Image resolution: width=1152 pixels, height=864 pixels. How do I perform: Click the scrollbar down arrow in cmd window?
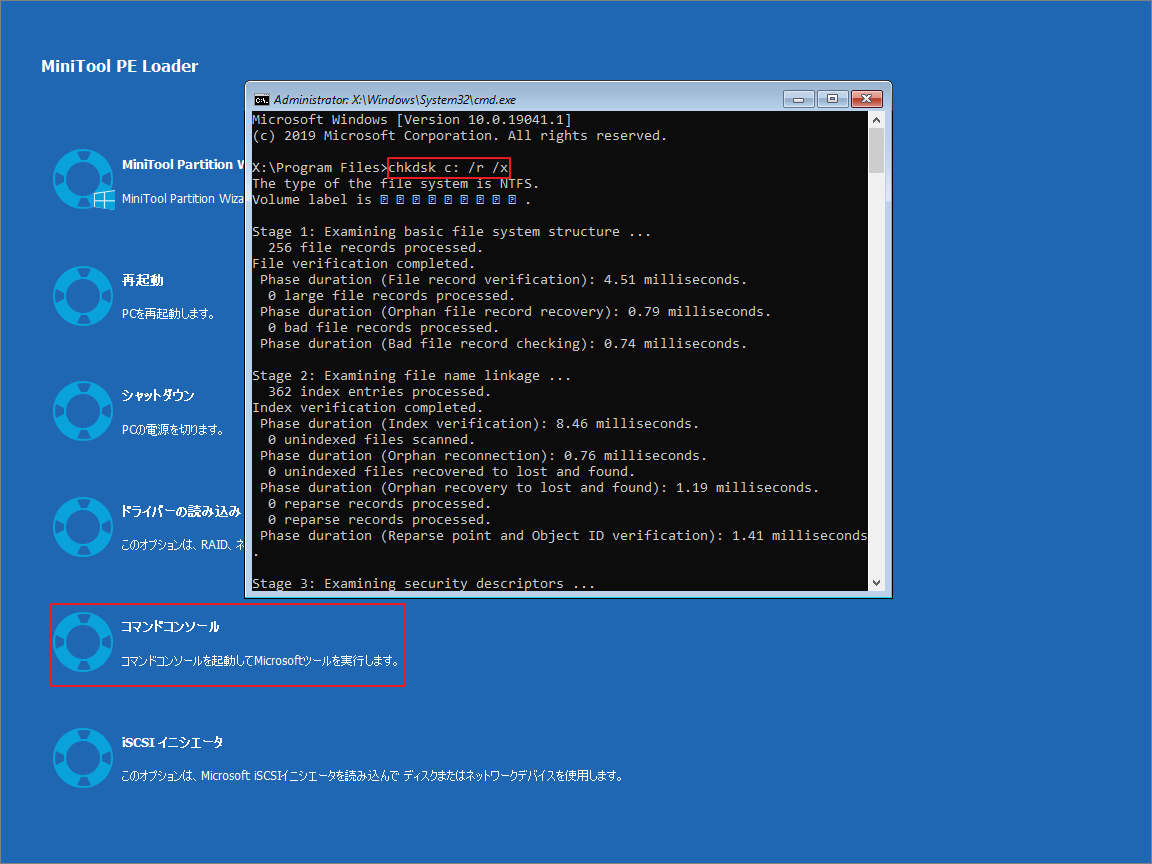pyautogui.click(x=877, y=582)
